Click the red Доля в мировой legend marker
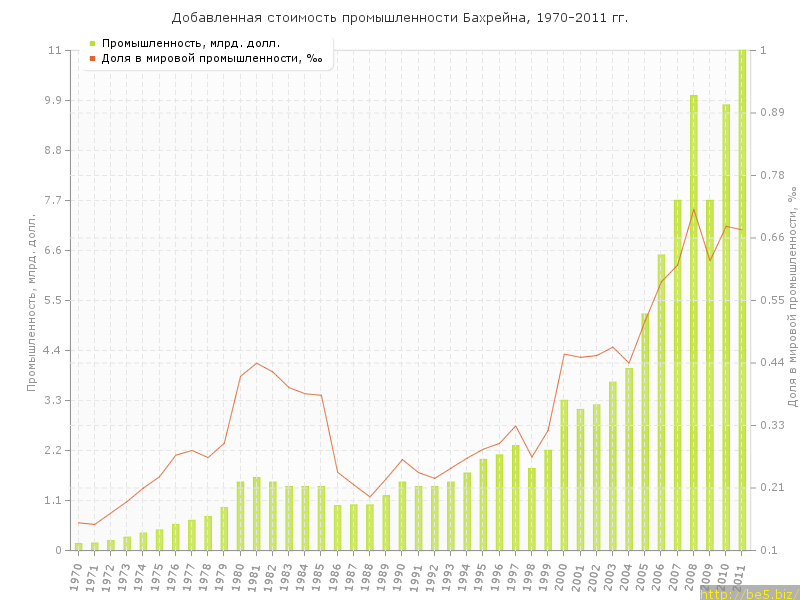 click(x=92, y=58)
